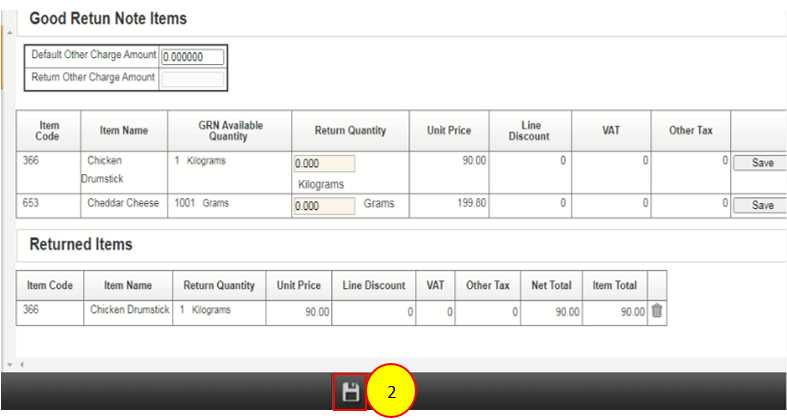Viewport: 787px width, 420px height.
Task: Click the scroll down arrow at bottom-left
Action: click(x=8, y=365)
